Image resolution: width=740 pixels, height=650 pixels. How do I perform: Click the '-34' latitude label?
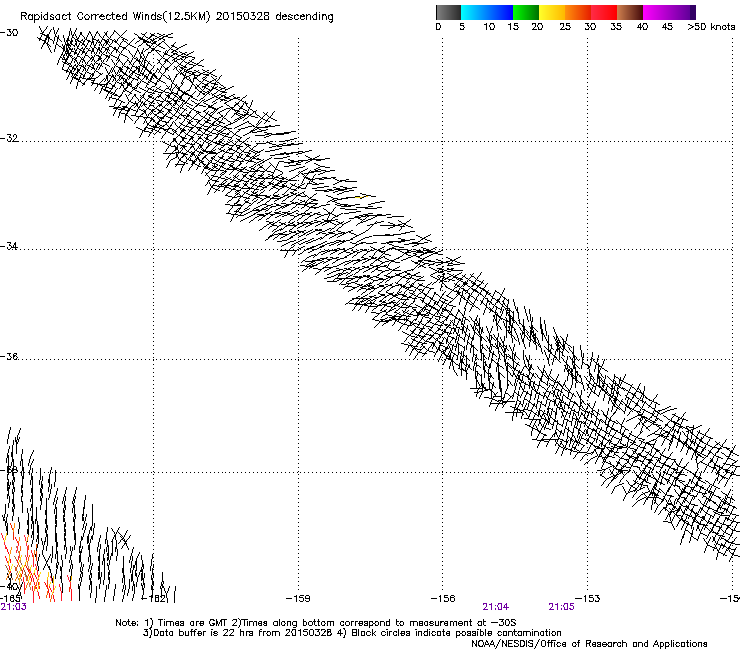pyautogui.click(x=9, y=246)
